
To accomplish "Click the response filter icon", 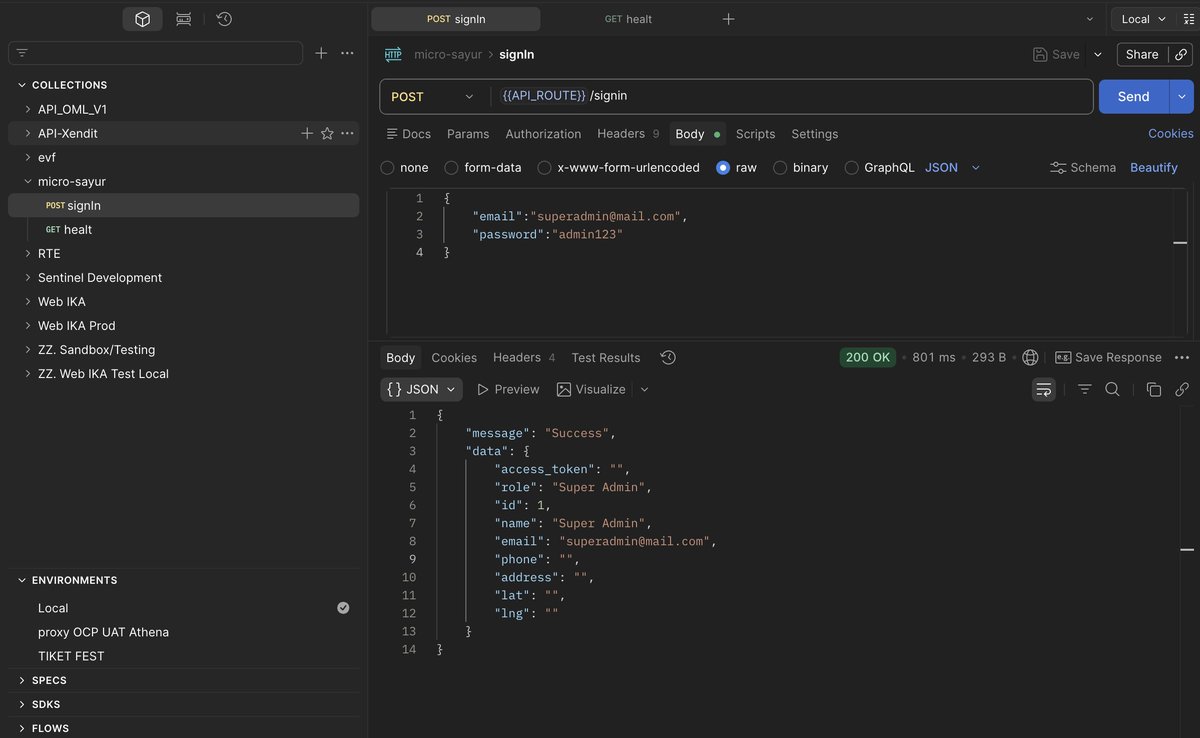I will tap(1084, 389).
